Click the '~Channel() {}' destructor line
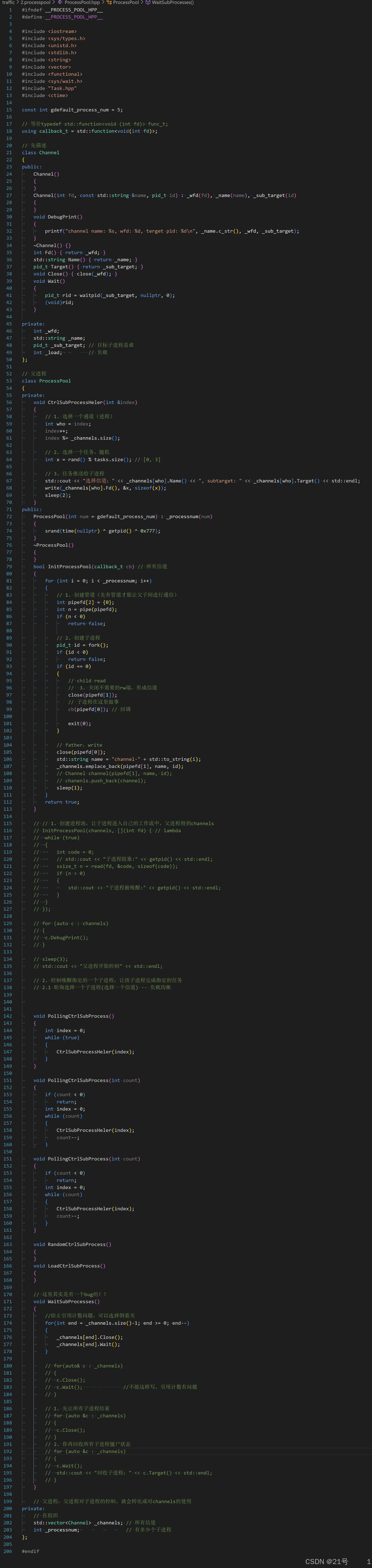 tap(52, 245)
